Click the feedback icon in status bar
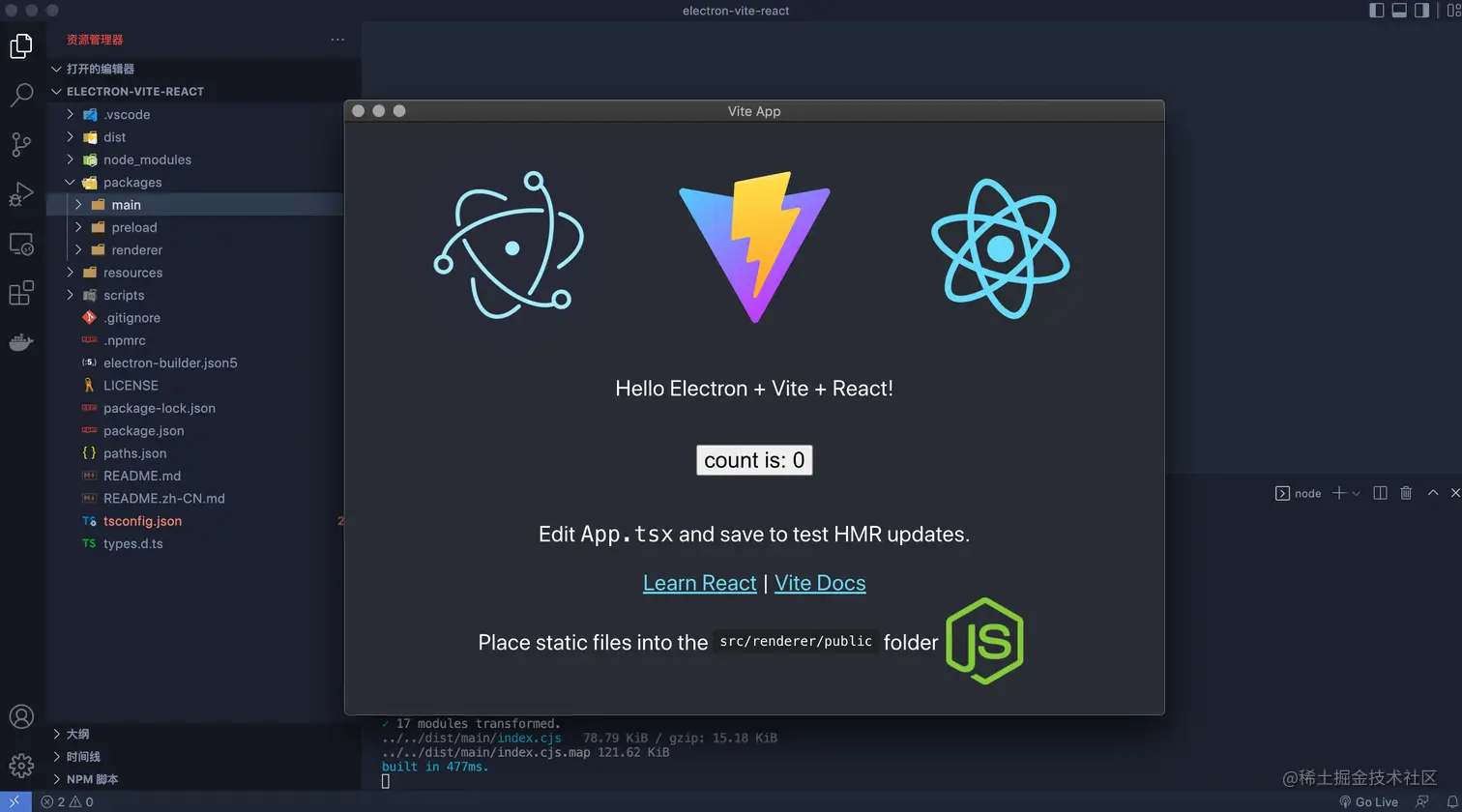 [x=1422, y=801]
